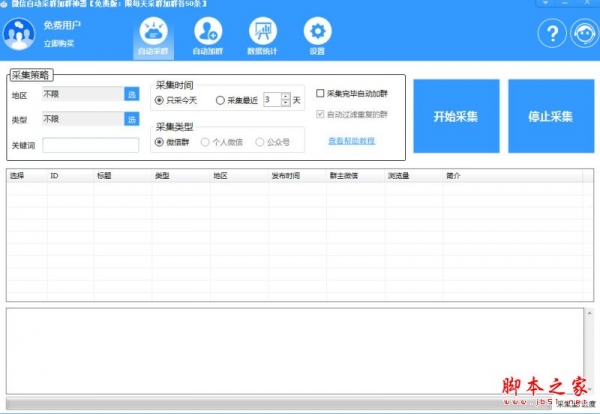Open the customer service headset icon
Viewport: 600px width, 414px height.
(583, 35)
